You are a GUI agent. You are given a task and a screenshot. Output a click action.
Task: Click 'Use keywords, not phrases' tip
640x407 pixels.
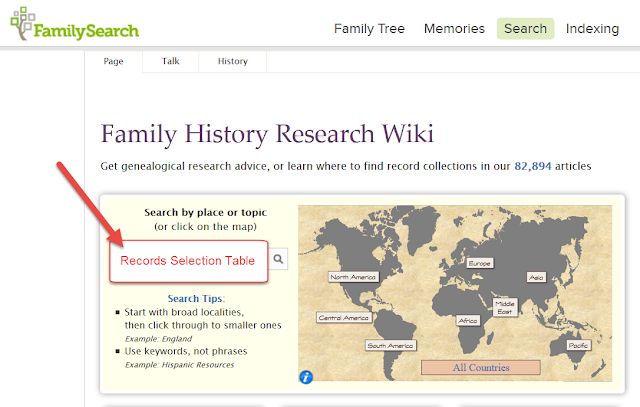point(186,351)
